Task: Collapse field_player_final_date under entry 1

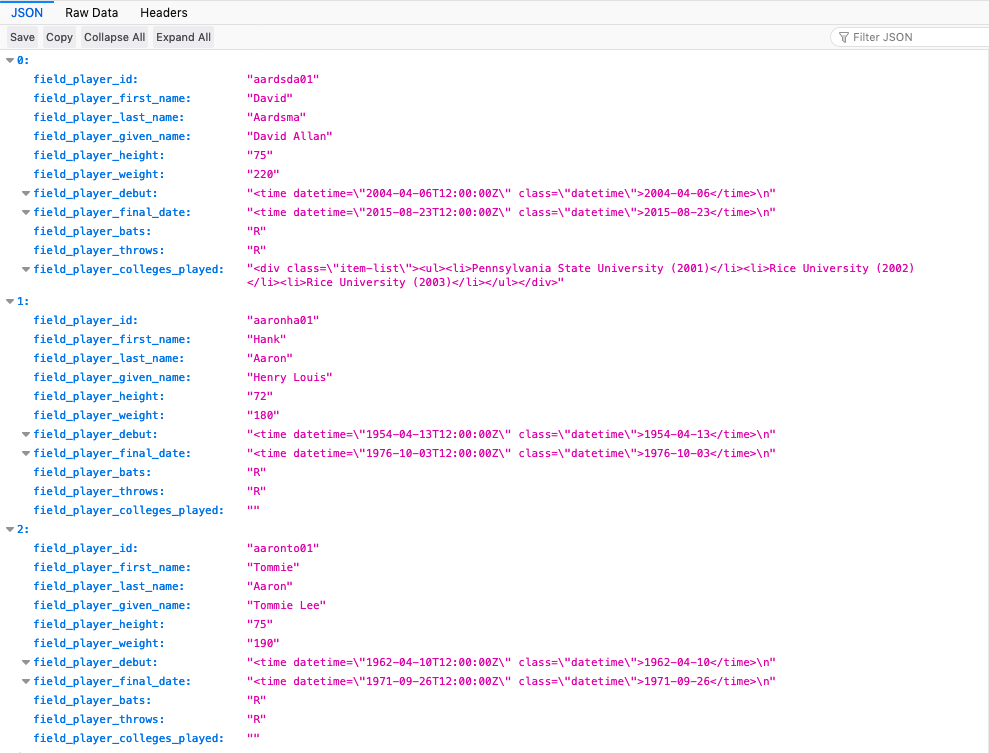Action: click(x=25, y=452)
